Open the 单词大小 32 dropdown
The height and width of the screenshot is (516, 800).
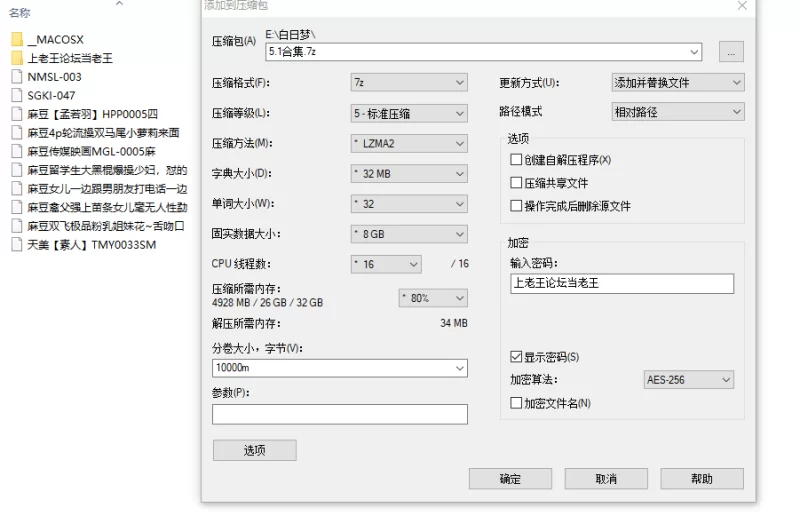point(409,204)
